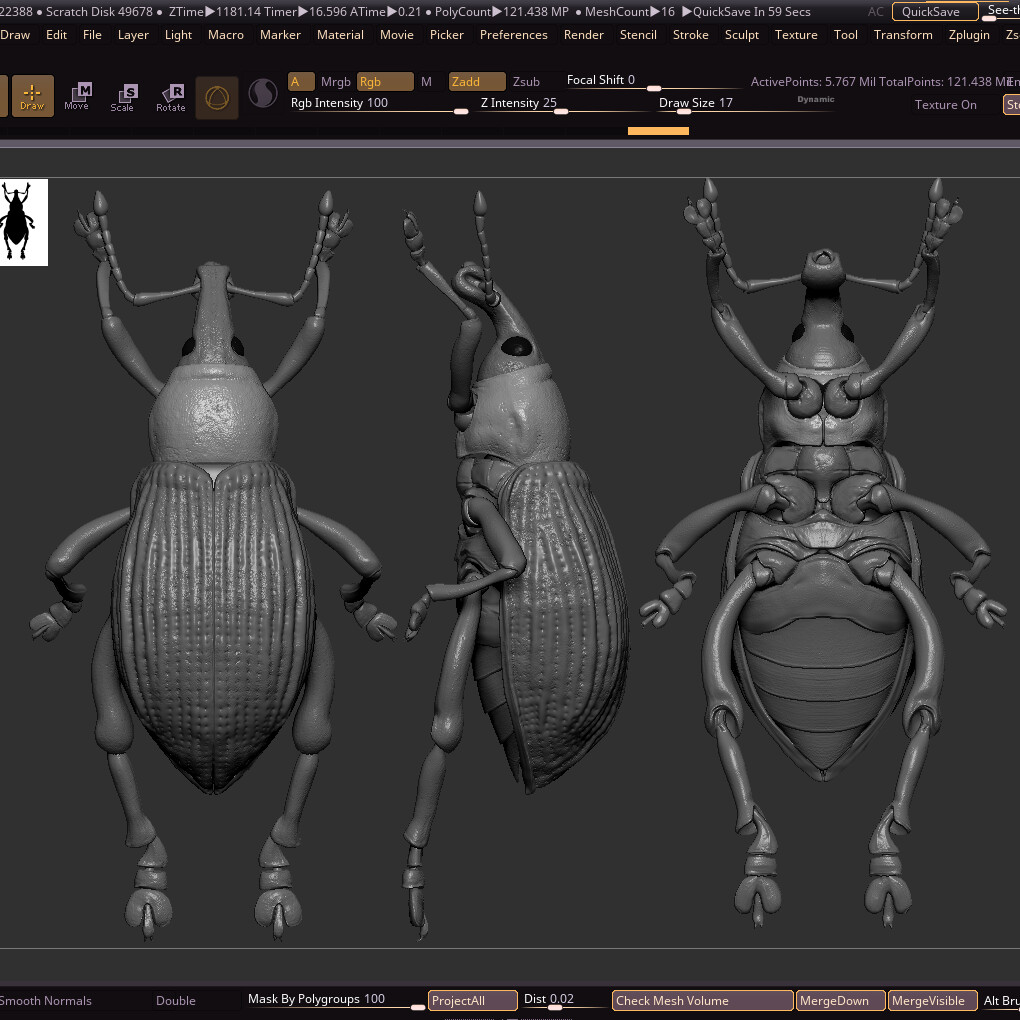Open the Zplugin menu
The height and width of the screenshot is (1020, 1020).
point(968,35)
